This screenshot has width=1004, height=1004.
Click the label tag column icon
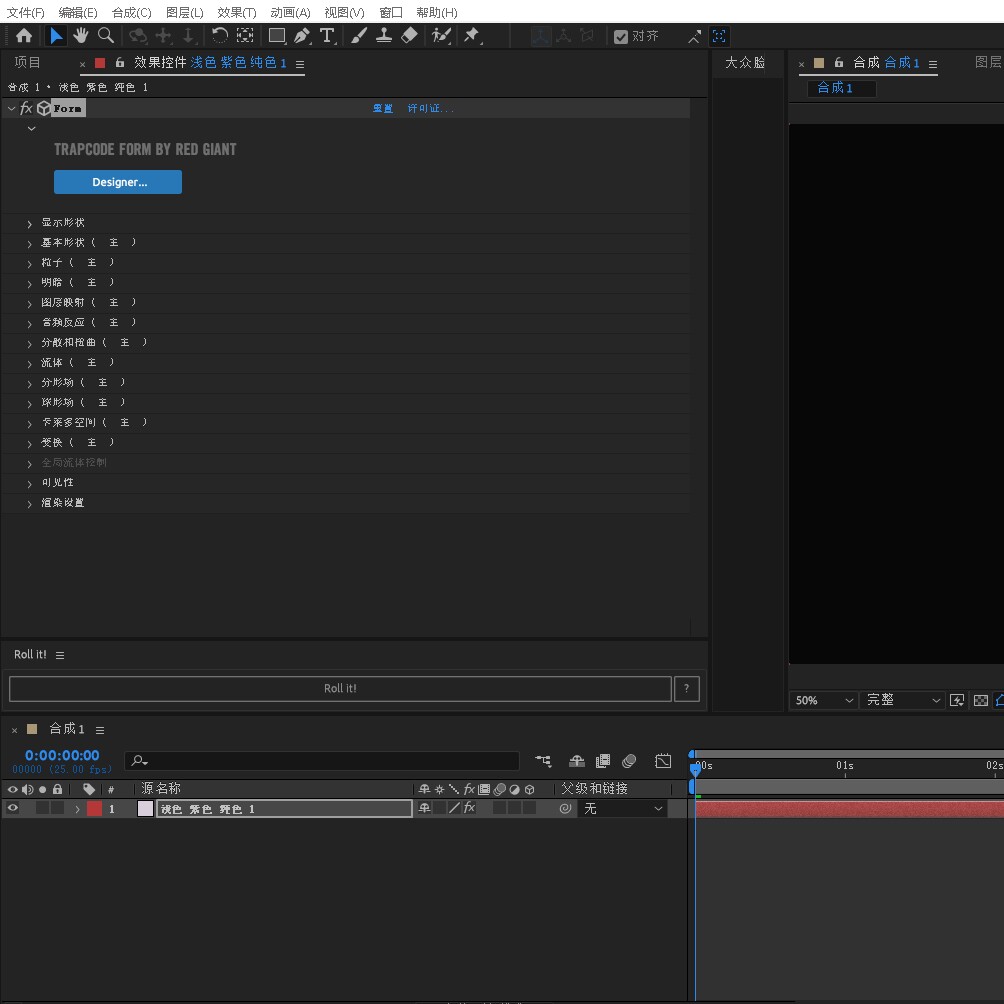pyautogui.click(x=89, y=789)
